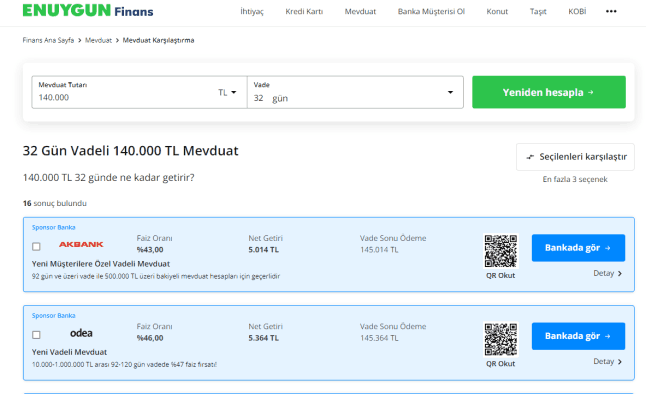Go to Finans Ana Sayfa breadcrumb

pyautogui.click(x=48, y=40)
